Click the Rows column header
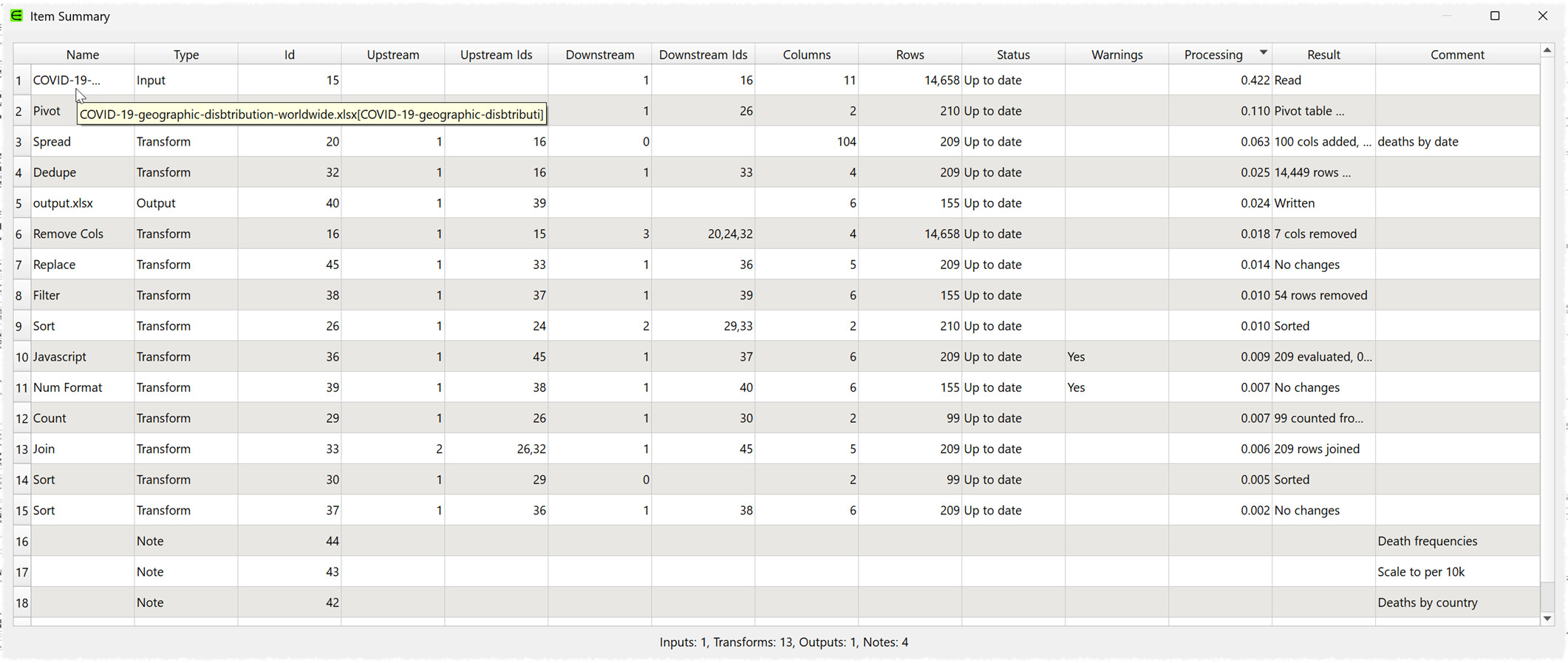The height and width of the screenshot is (663, 1568). [910, 55]
